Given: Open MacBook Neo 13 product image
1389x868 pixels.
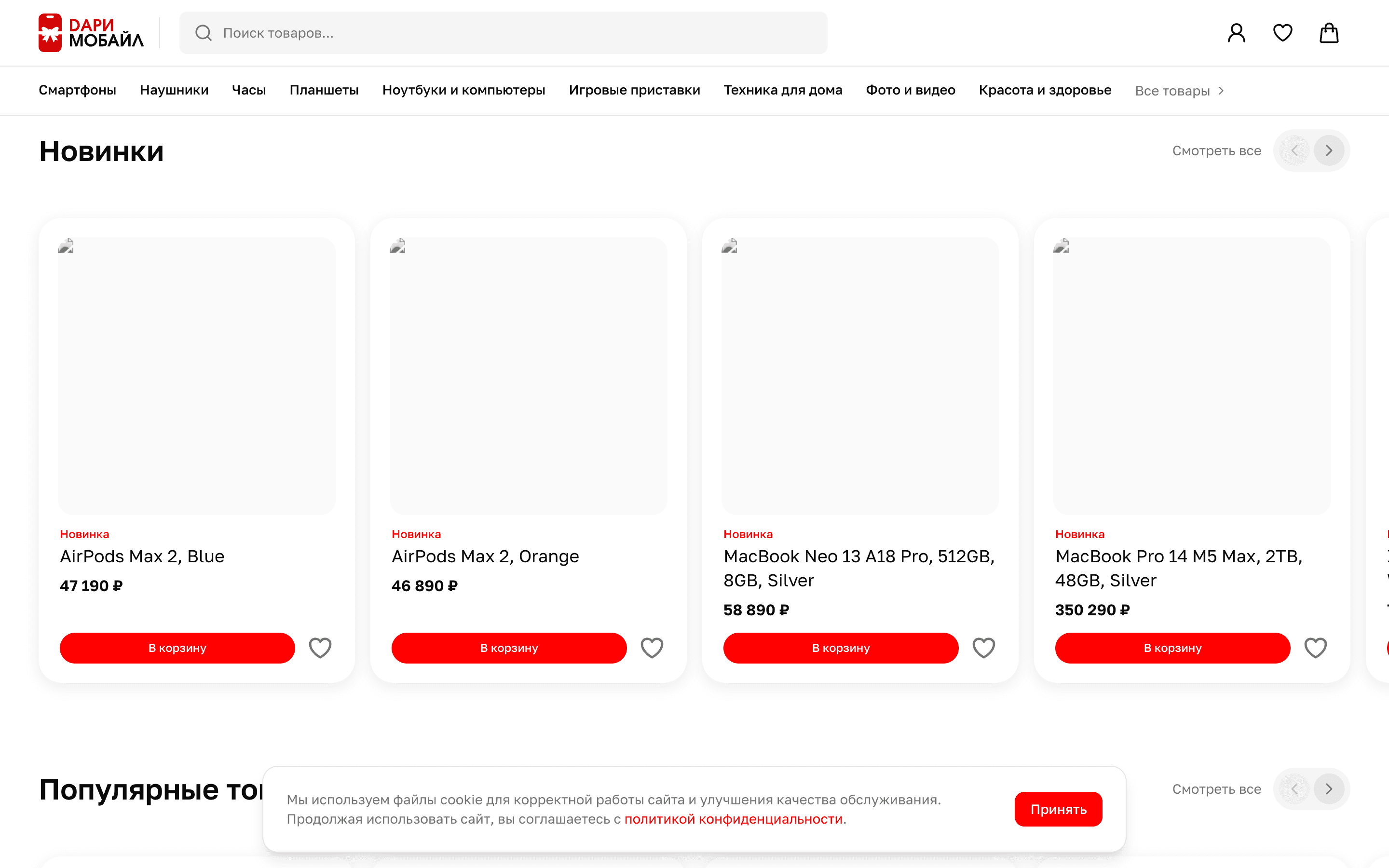Looking at the screenshot, I should [860, 376].
